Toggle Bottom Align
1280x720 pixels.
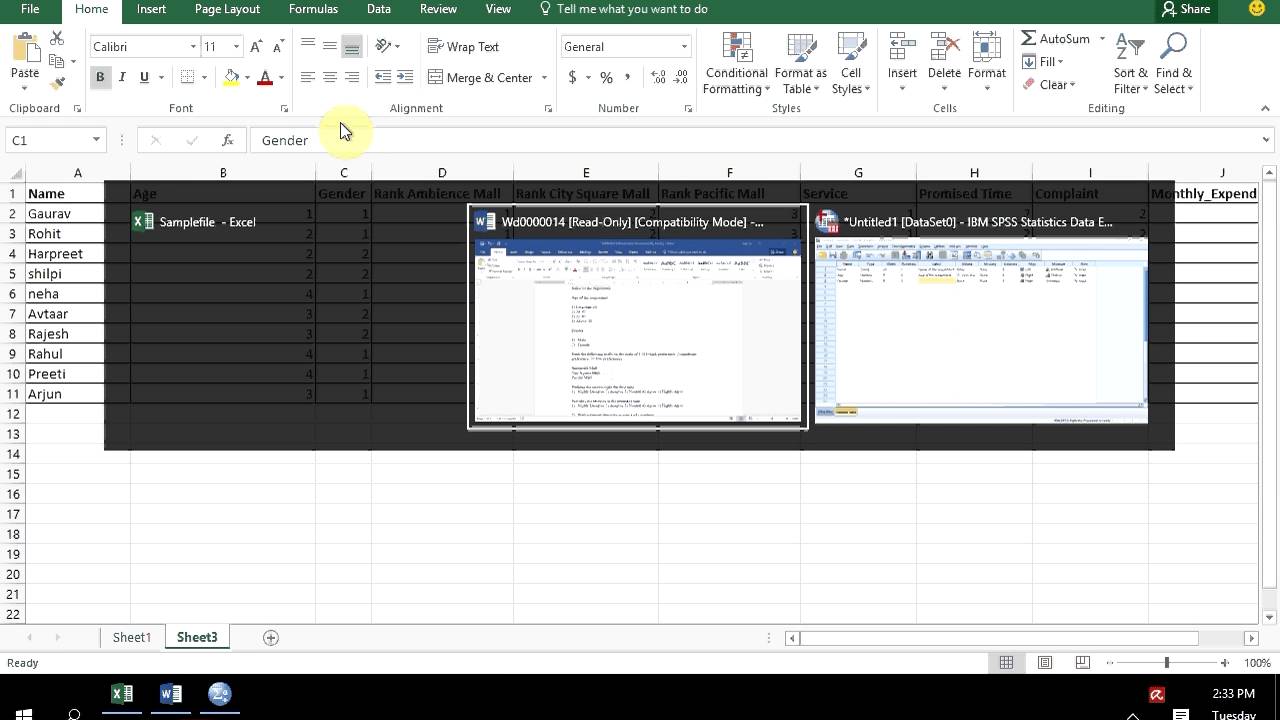point(352,46)
